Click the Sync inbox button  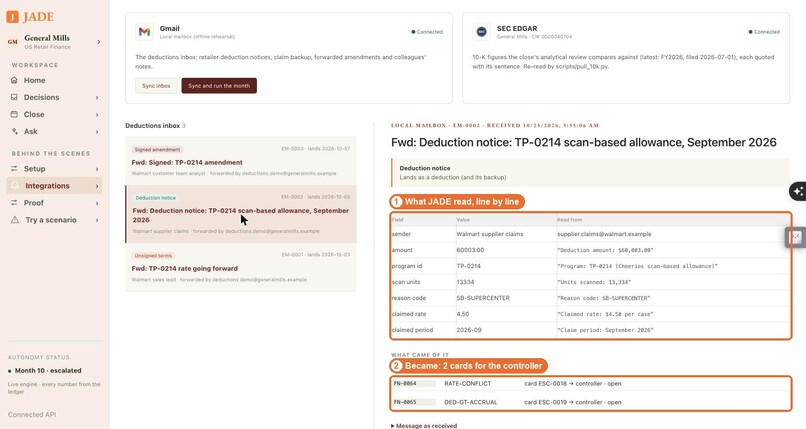(x=156, y=86)
